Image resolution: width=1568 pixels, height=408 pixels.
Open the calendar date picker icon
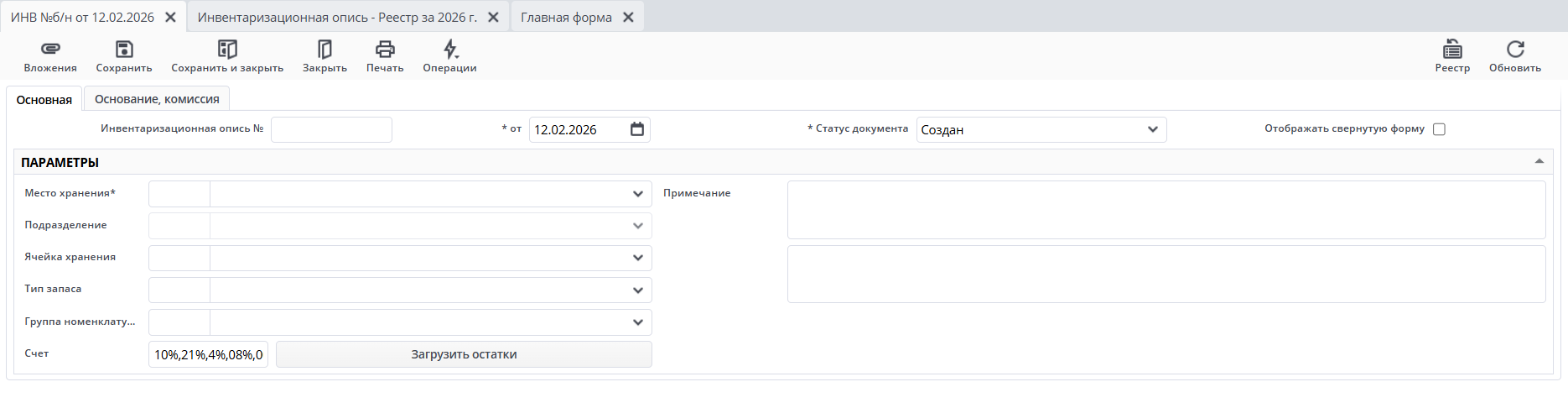[x=637, y=129]
